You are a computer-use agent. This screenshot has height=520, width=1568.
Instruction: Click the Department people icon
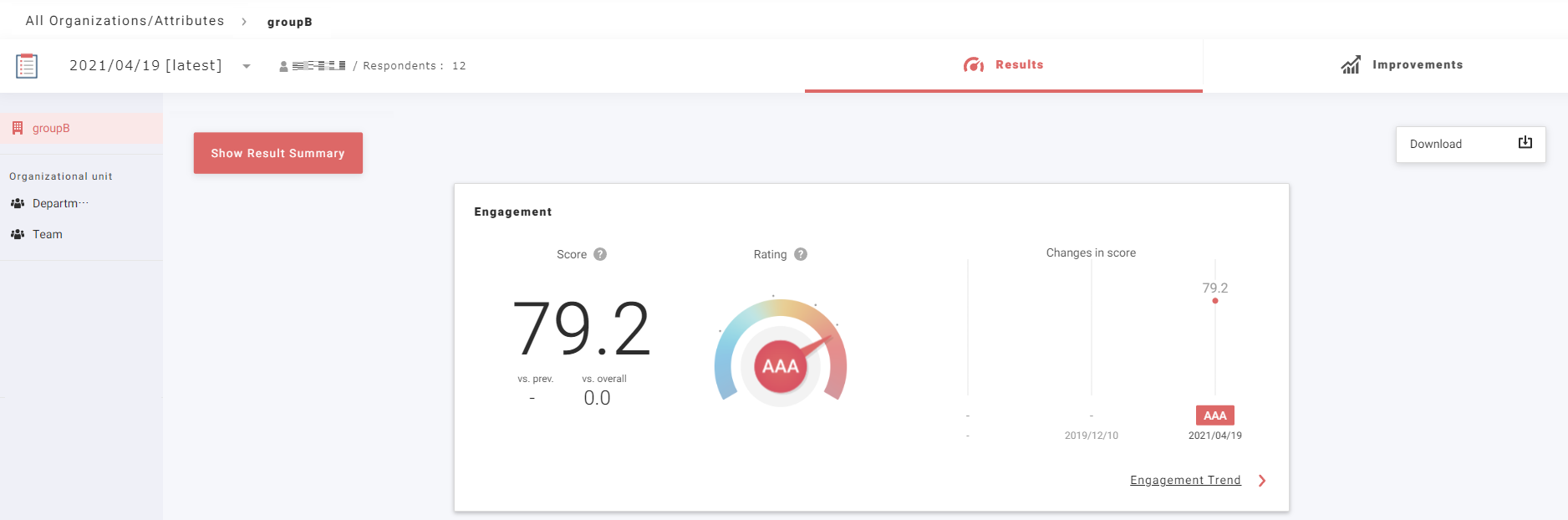[x=18, y=203]
